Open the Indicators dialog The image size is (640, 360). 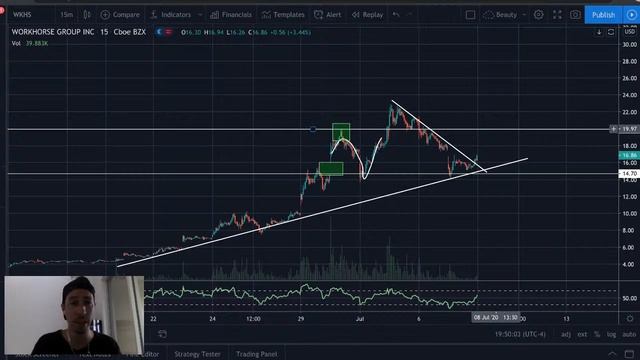point(171,15)
